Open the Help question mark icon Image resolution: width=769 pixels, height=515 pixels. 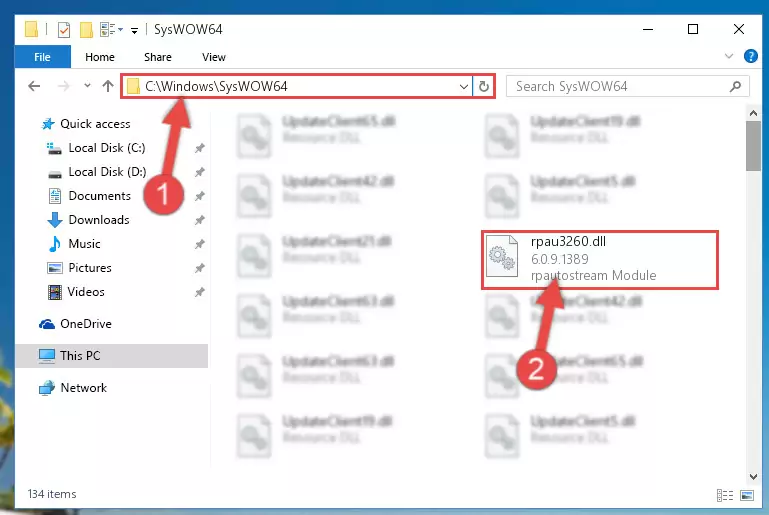pos(750,56)
